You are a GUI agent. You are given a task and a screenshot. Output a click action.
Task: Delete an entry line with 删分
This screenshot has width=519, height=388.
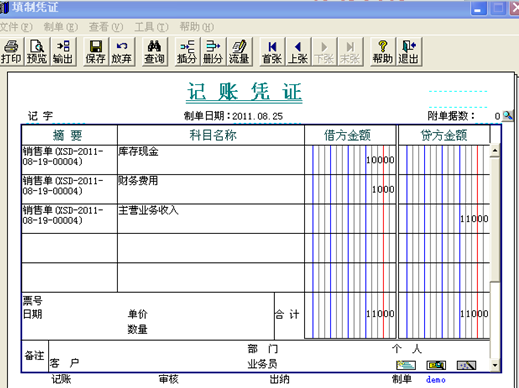click(213, 52)
